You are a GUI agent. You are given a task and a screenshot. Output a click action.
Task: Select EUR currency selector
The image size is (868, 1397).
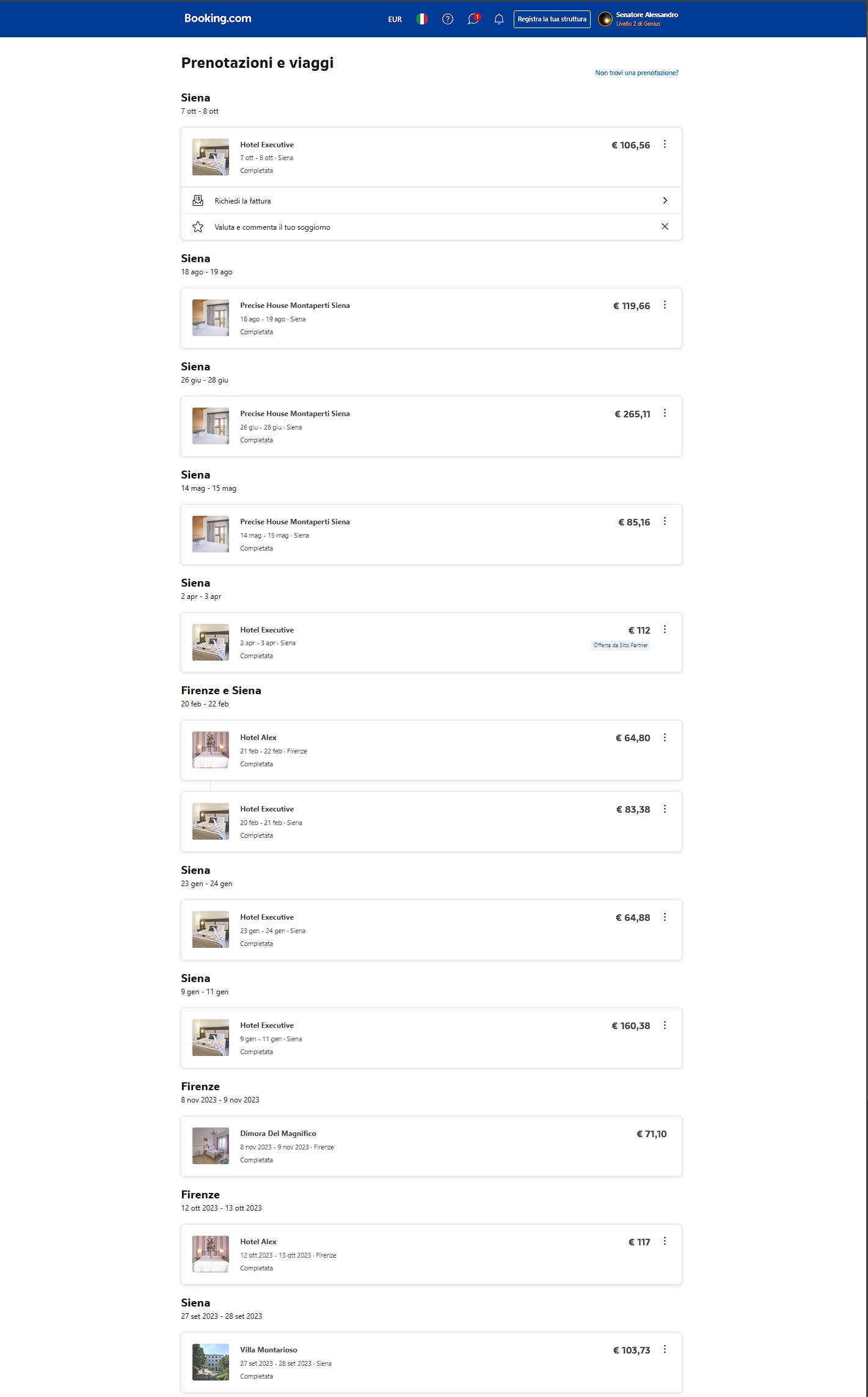[x=395, y=20]
